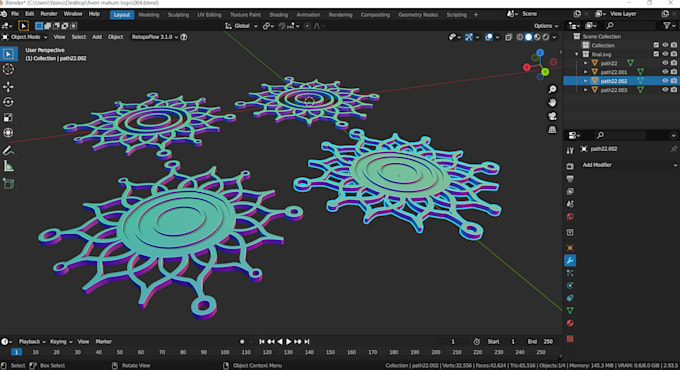
Task: Open the Scene properties tab
Action: 570,204
